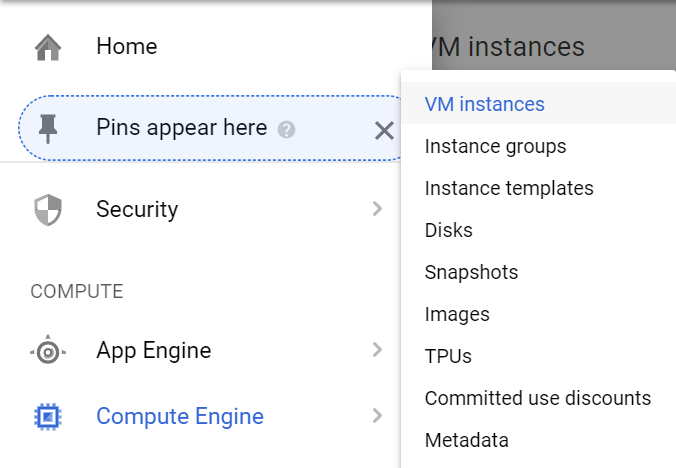Expand the App Engine submenu arrow
Image resolution: width=676 pixels, height=468 pixels.
click(377, 350)
